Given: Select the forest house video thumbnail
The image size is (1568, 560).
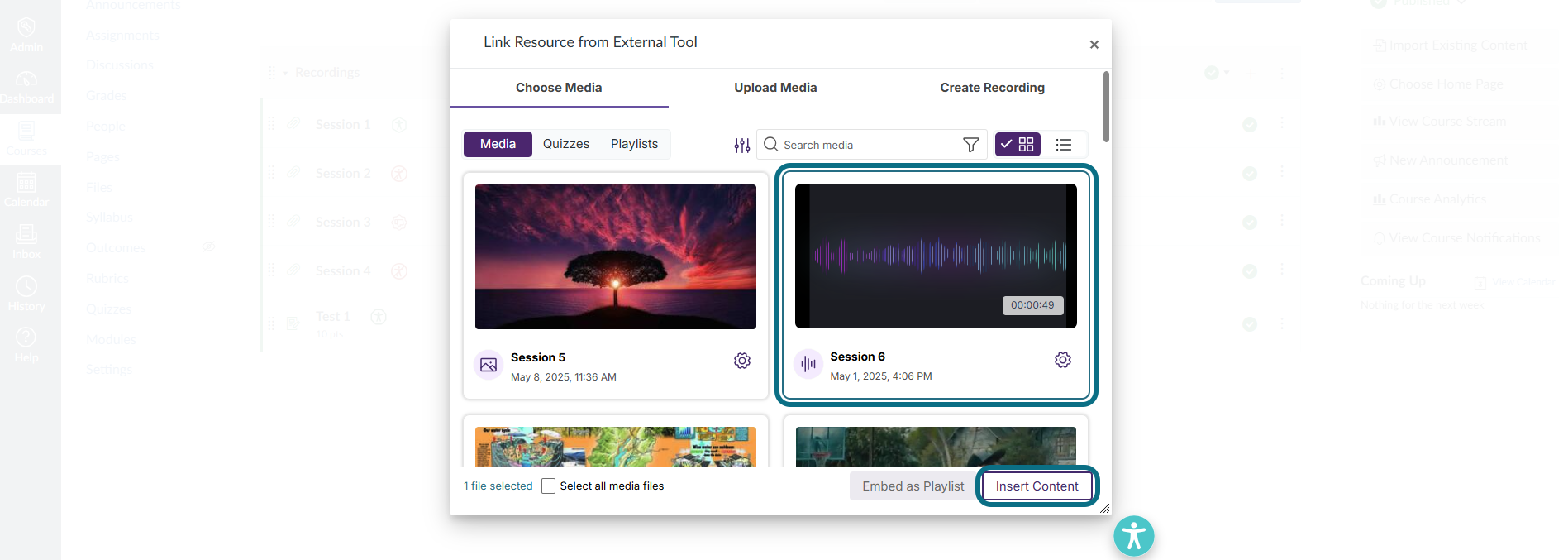Looking at the screenshot, I should (936, 447).
